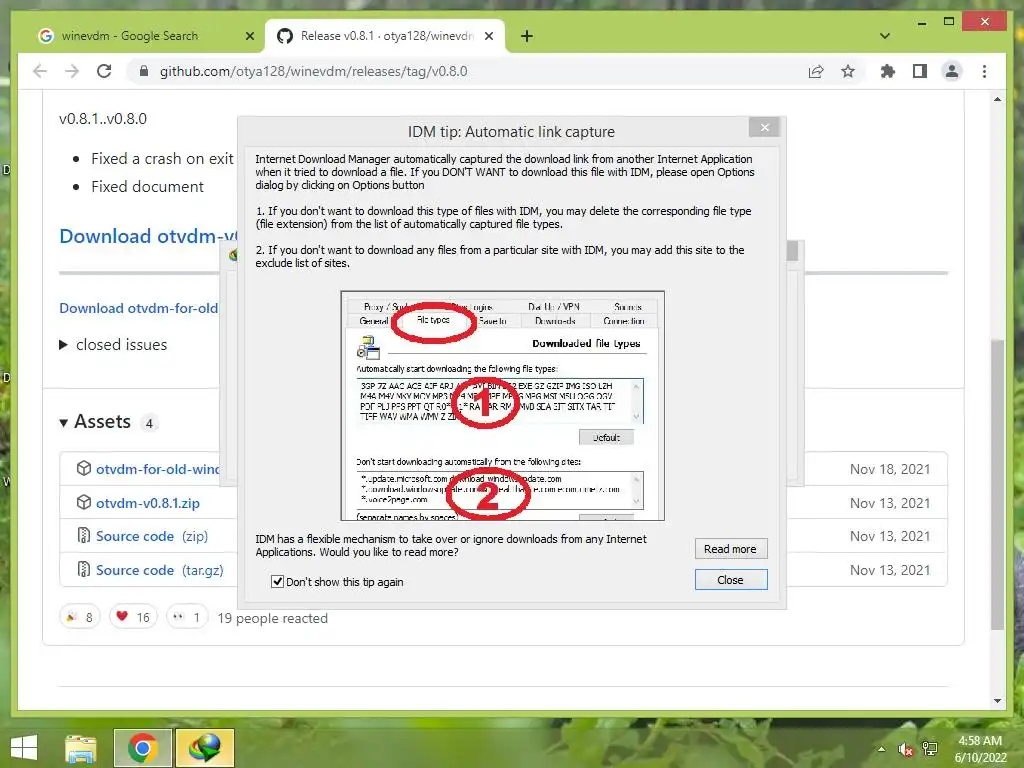Switch to the winevdm Google Search tab
This screenshot has width=1024, height=768.
pyautogui.click(x=129, y=36)
